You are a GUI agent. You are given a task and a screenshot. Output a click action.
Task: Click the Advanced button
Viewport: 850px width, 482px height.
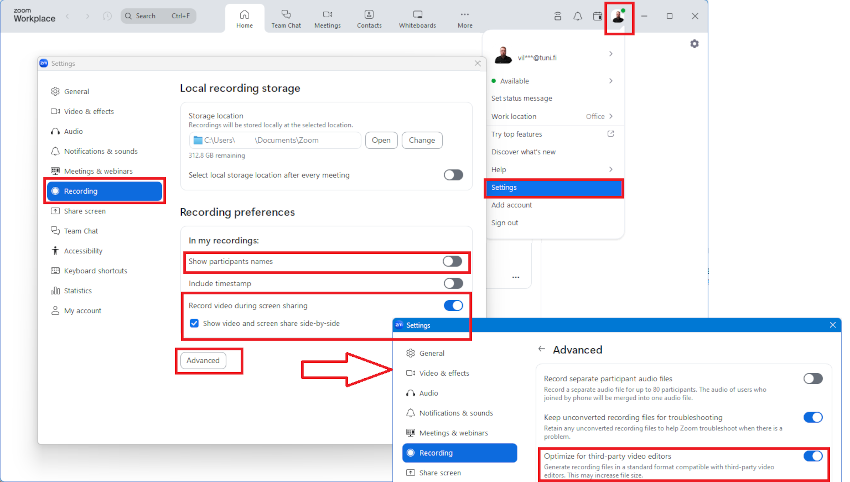click(x=203, y=360)
